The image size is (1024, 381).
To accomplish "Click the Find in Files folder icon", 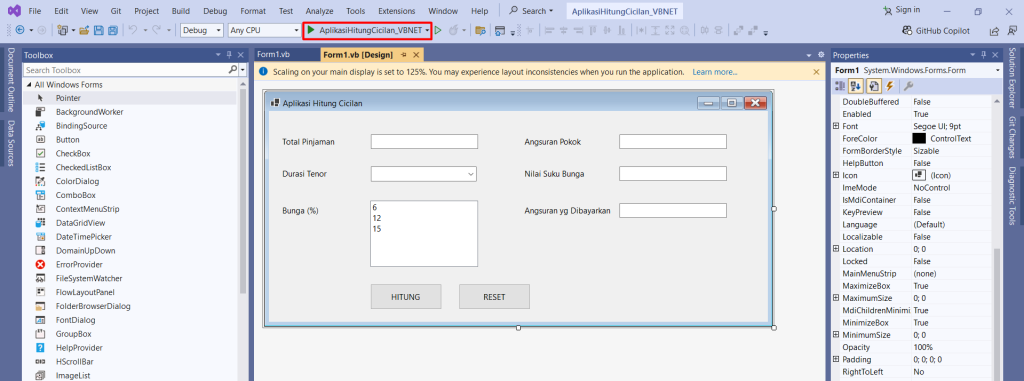I will point(481,30).
